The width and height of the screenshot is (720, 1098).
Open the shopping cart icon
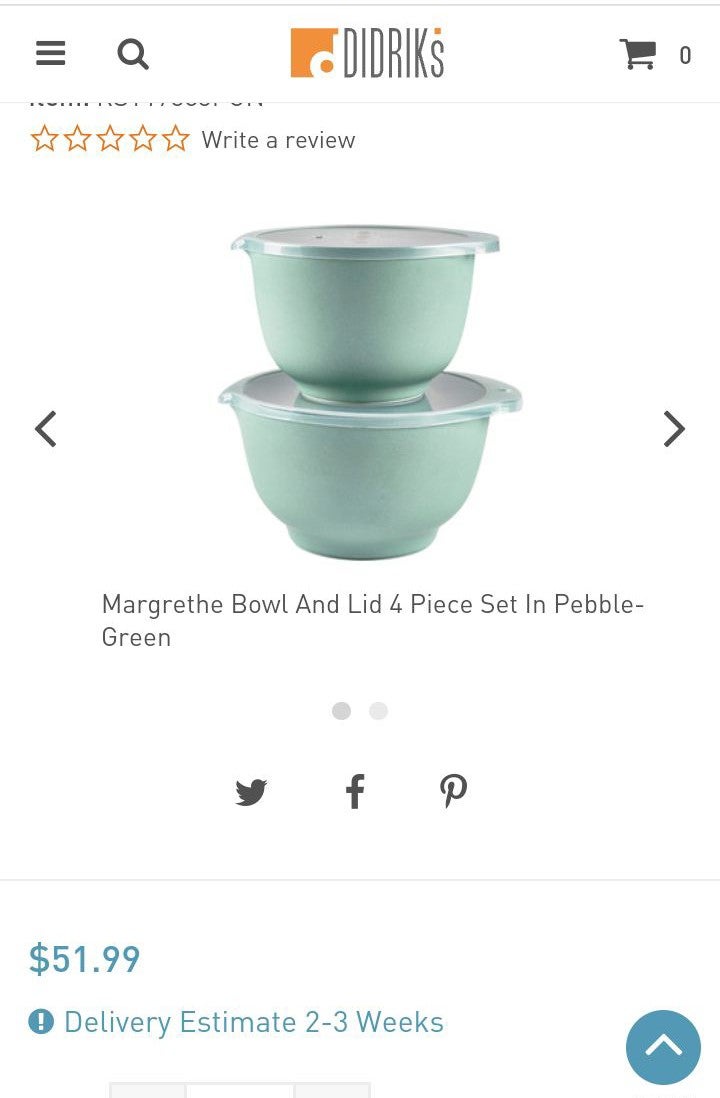point(638,54)
